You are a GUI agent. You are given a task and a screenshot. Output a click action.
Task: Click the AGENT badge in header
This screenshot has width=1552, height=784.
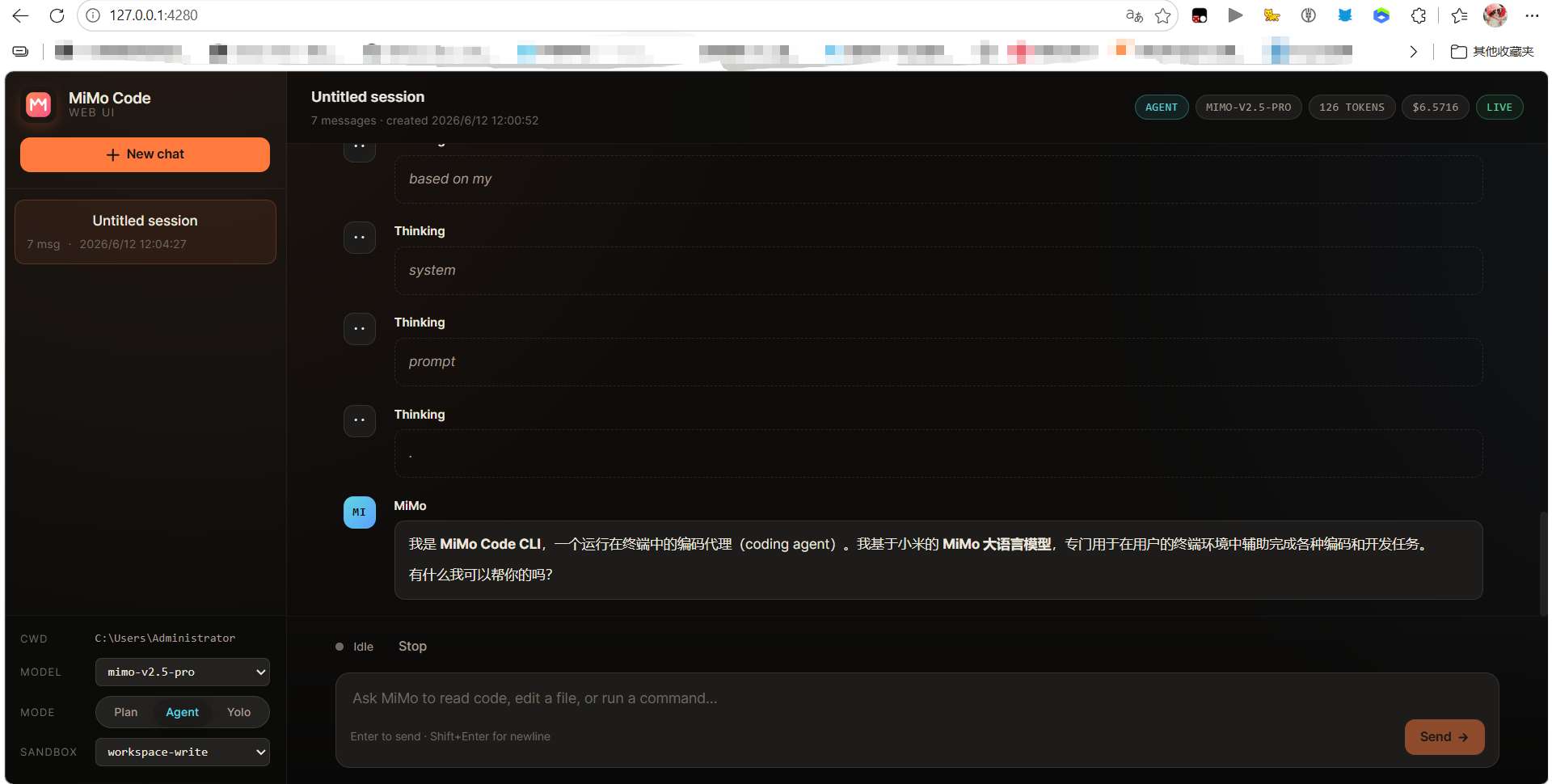click(1162, 107)
